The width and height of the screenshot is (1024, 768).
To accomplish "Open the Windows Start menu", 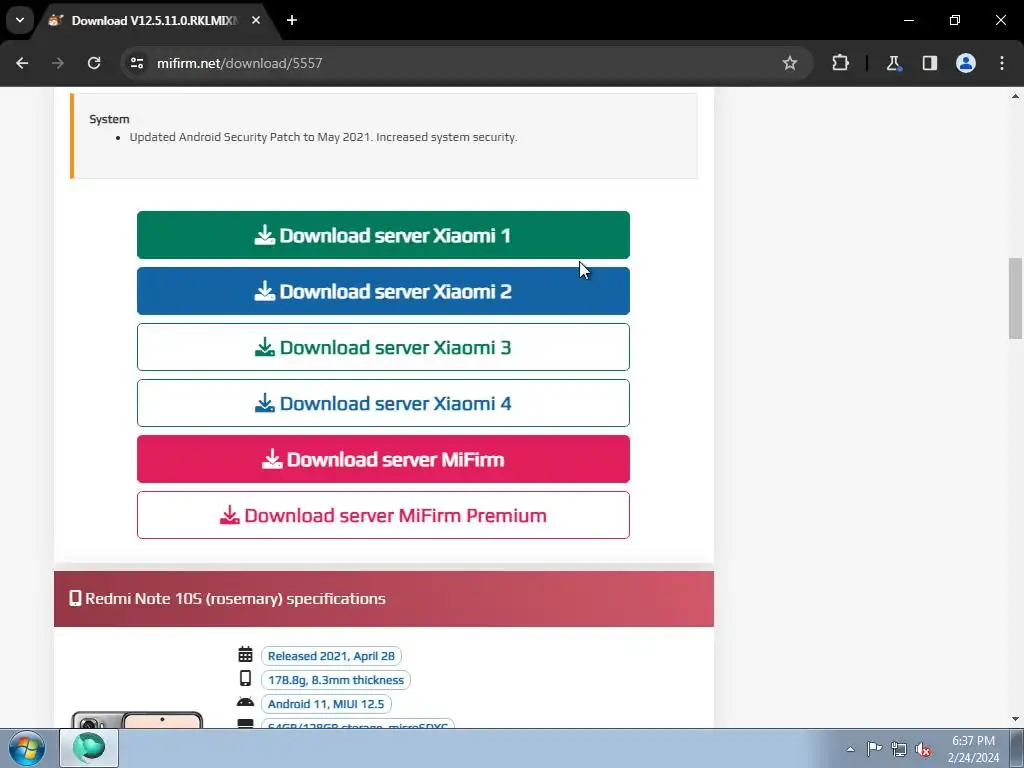I will pyautogui.click(x=27, y=748).
